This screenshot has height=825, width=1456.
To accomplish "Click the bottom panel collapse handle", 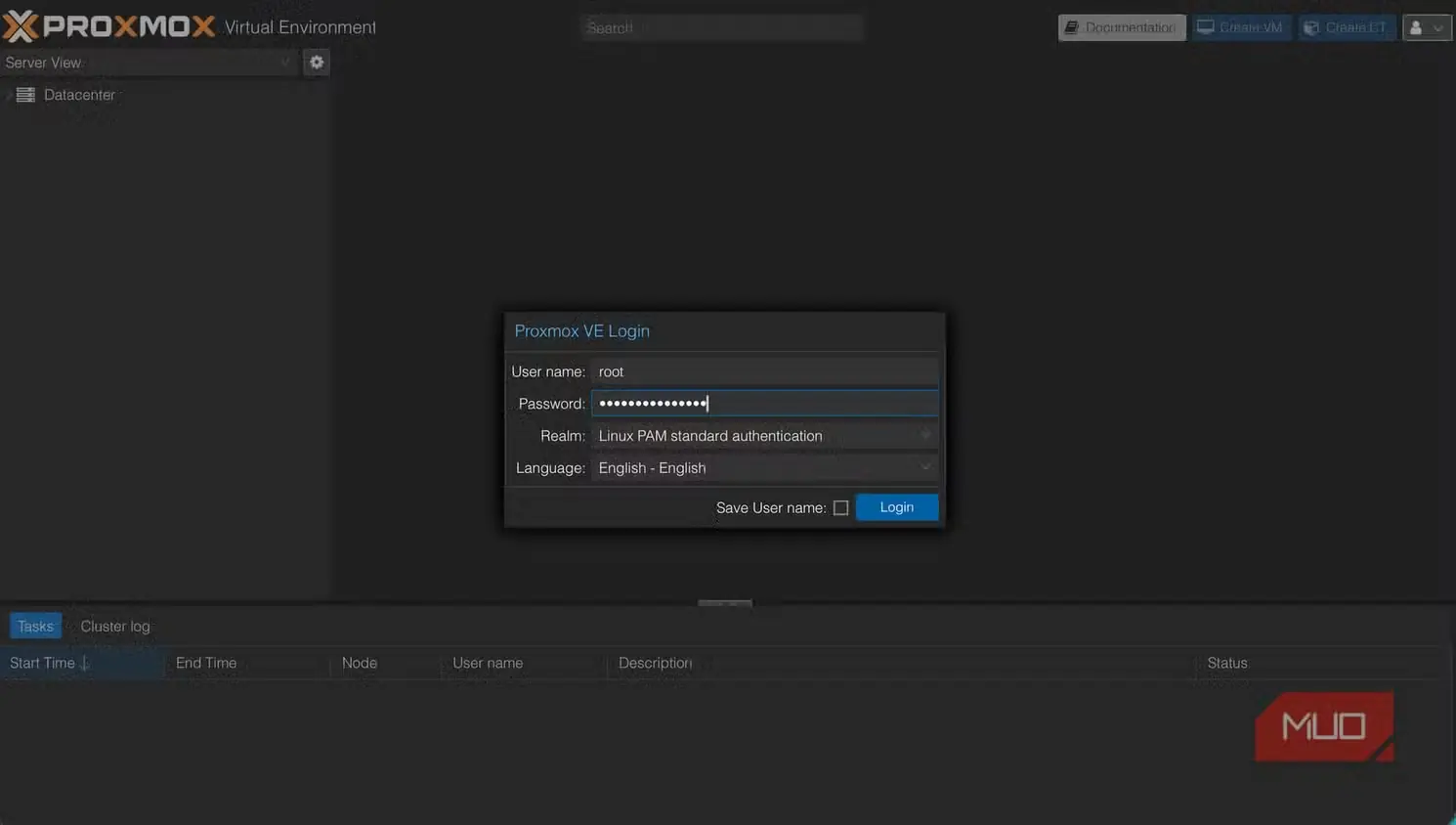I will (725, 603).
